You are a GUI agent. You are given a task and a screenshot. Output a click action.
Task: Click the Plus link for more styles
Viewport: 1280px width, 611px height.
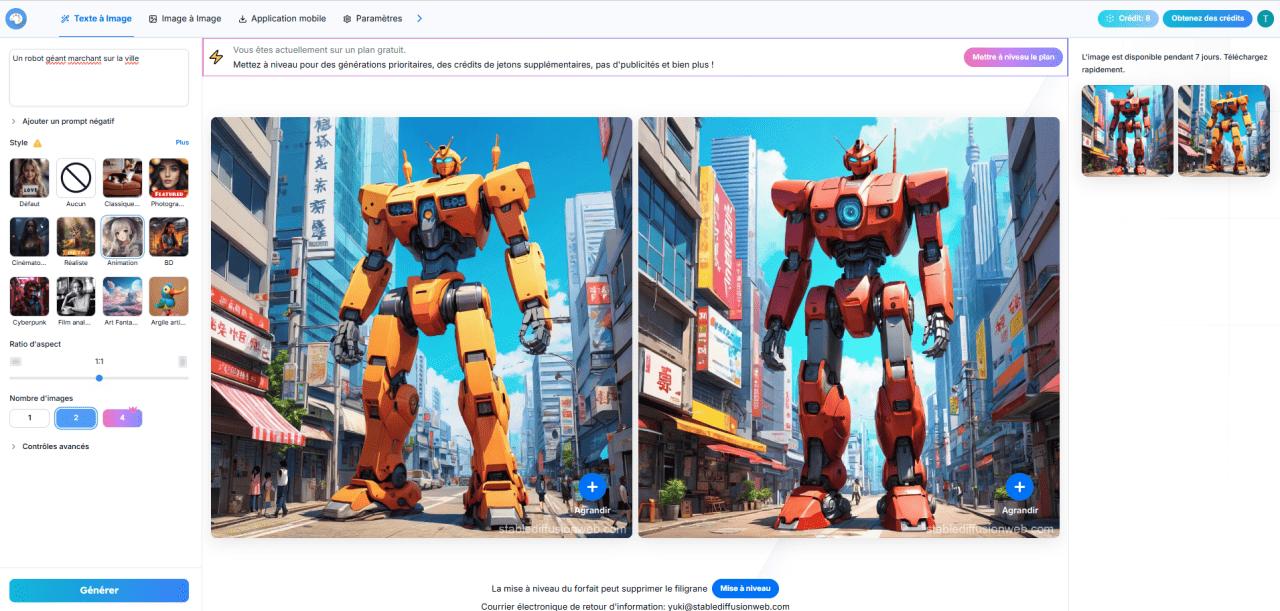click(182, 143)
